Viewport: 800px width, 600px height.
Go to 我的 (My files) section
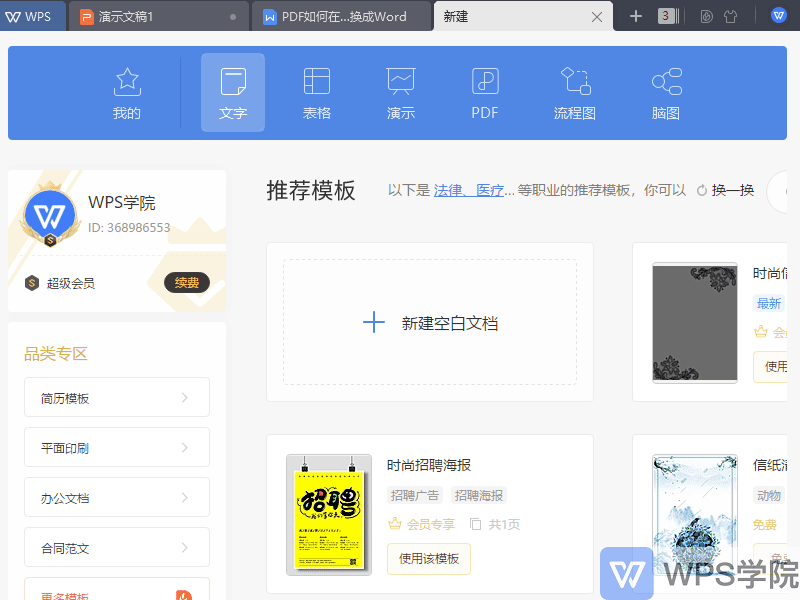126,92
